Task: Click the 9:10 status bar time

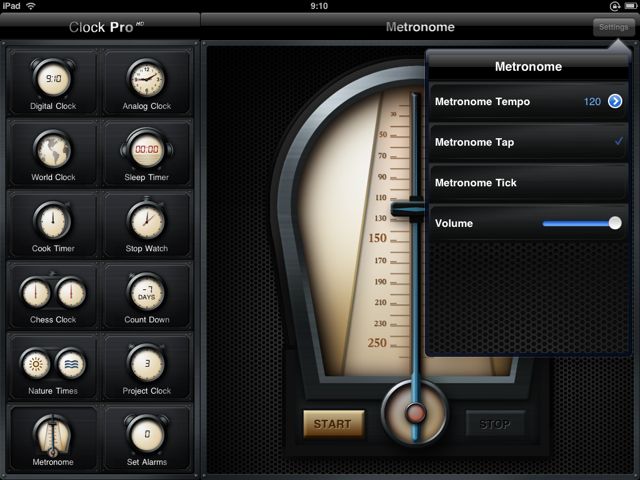Action: [x=319, y=6]
